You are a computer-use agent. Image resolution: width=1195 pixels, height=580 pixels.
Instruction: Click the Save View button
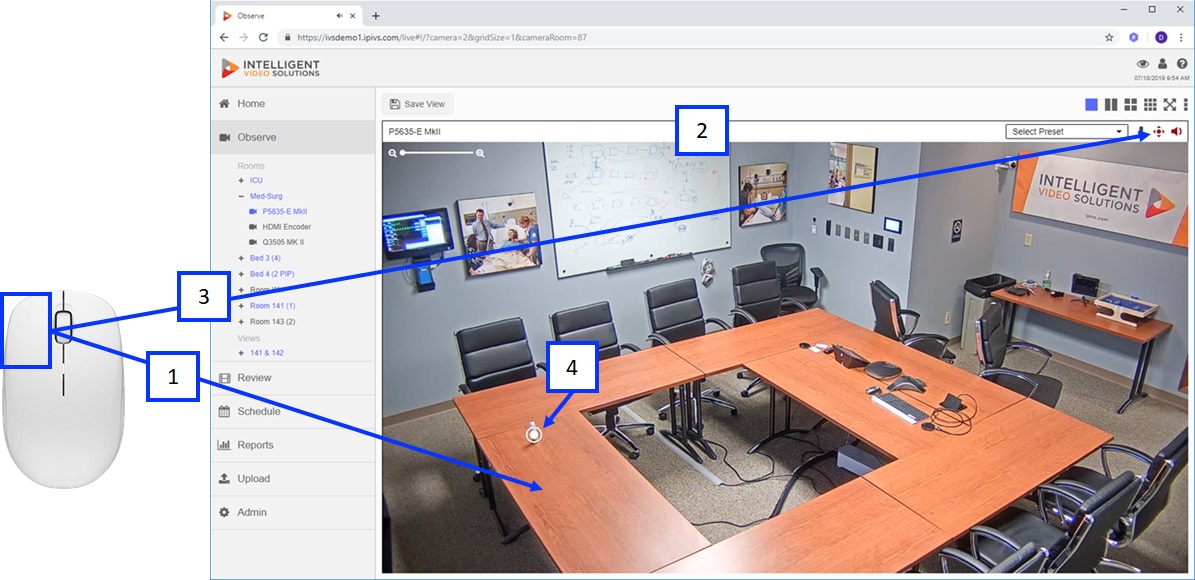tap(417, 104)
